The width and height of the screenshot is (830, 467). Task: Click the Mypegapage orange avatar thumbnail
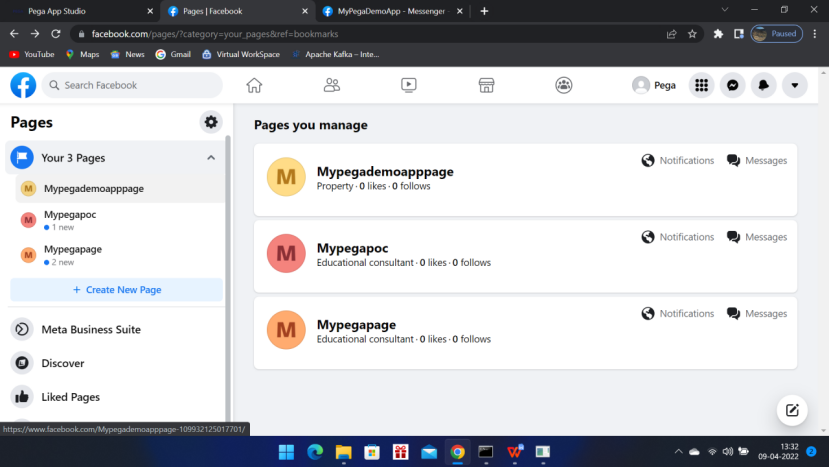point(286,330)
